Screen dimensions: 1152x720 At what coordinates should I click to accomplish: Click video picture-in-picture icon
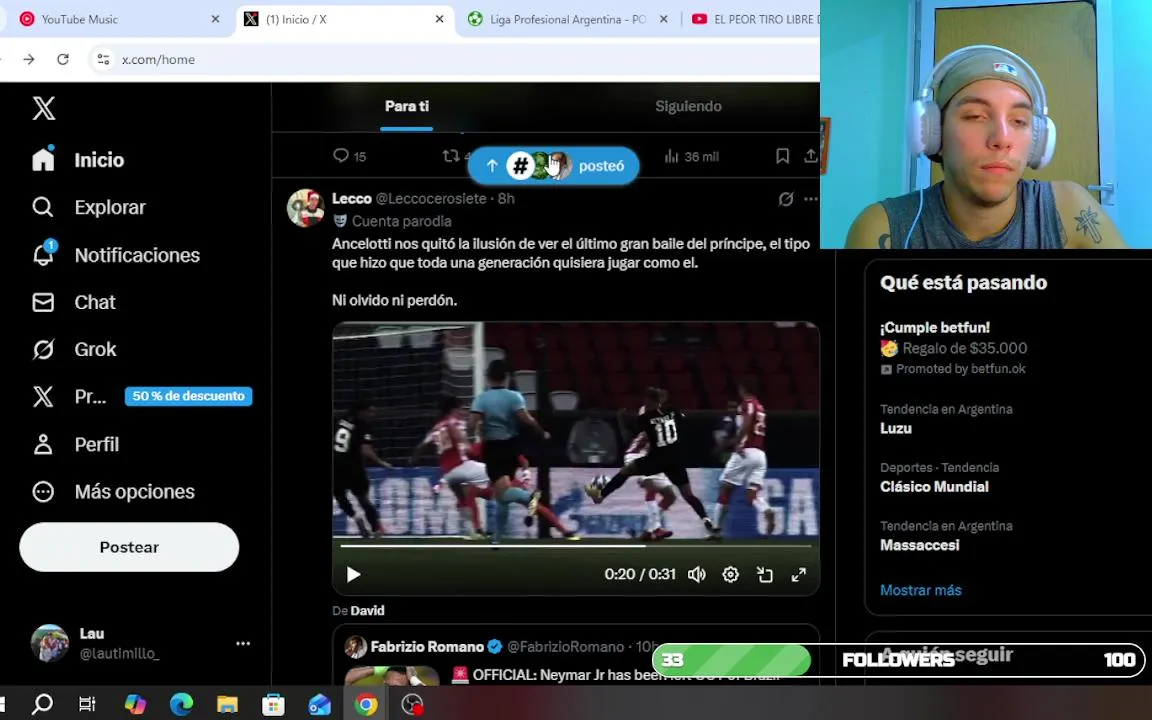click(765, 575)
